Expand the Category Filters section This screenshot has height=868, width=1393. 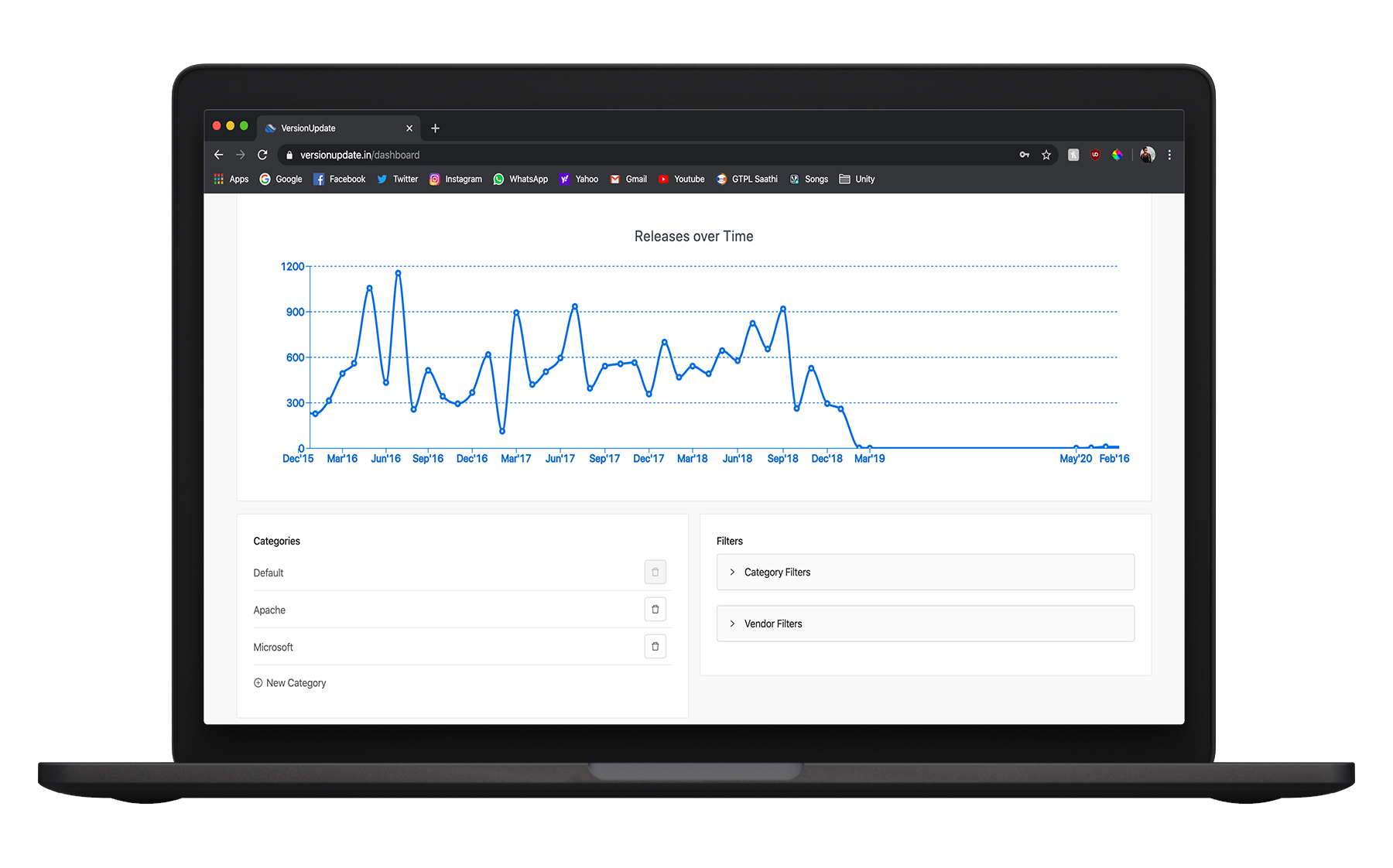(925, 572)
